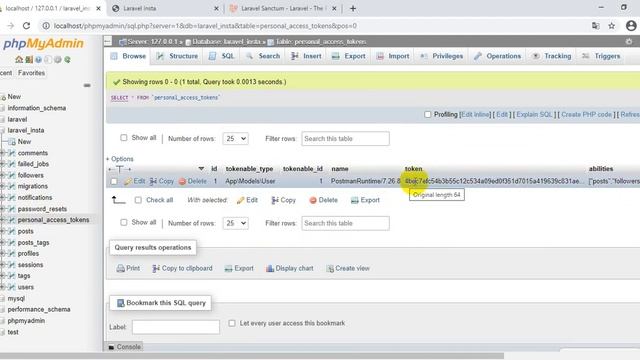Open the Favorites navigation tab
Screen dimensions: 640x360
[31, 73]
